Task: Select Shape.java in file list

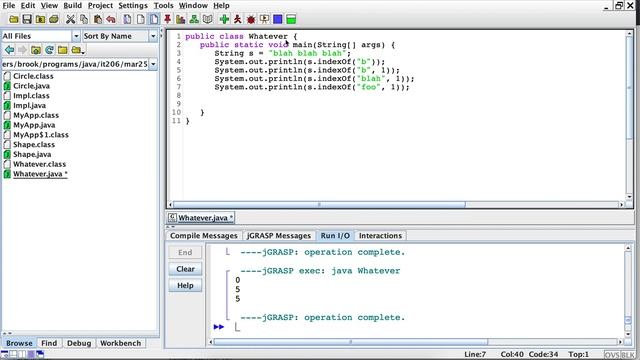Action: tap(32, 154)
